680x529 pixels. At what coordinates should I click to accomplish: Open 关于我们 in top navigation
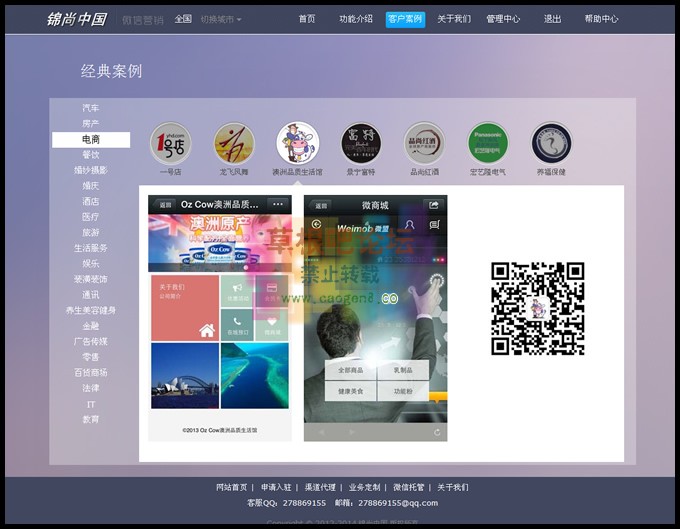point(454,19)
